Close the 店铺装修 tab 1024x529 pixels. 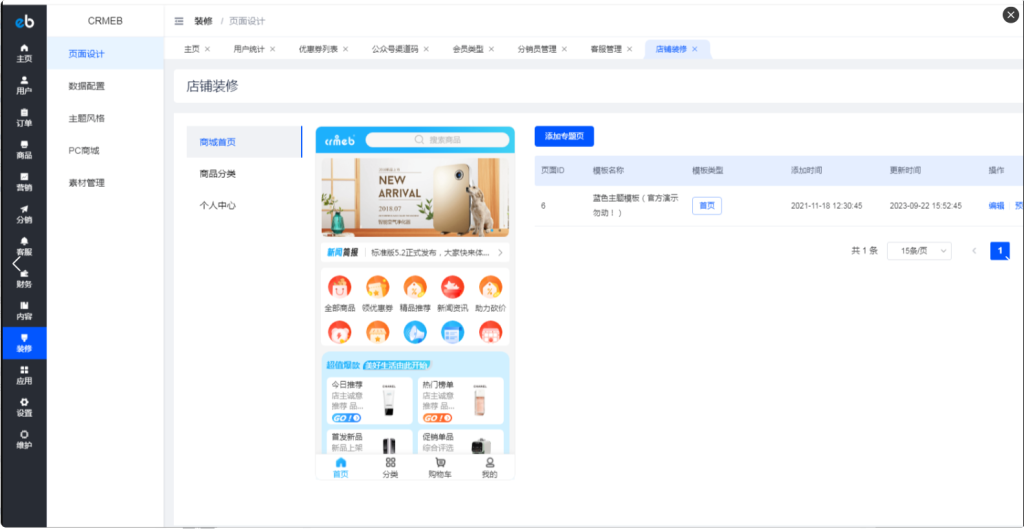click(x=695, y=49)
